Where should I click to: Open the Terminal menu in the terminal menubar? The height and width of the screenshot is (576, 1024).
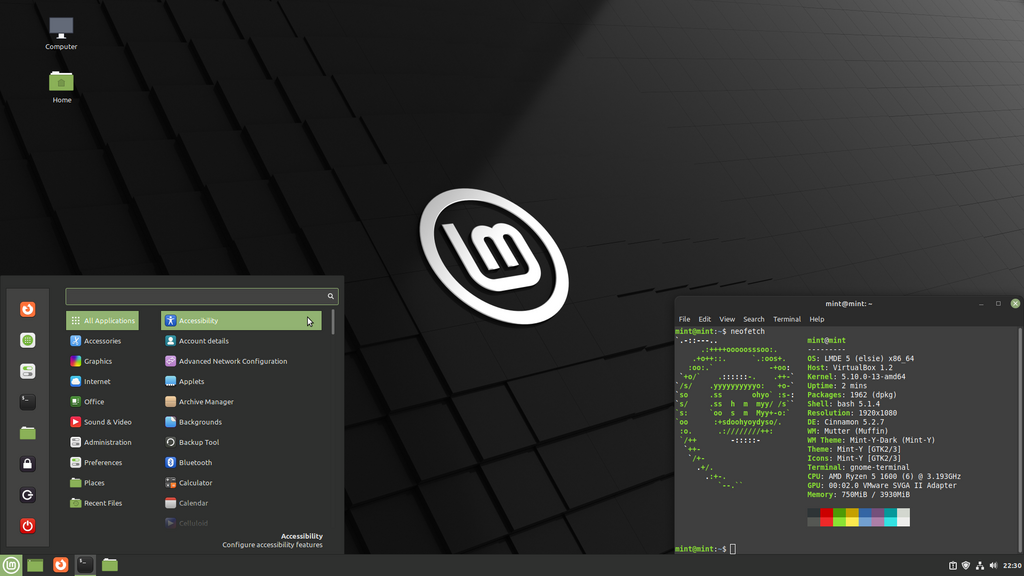[x=786, y=319]
